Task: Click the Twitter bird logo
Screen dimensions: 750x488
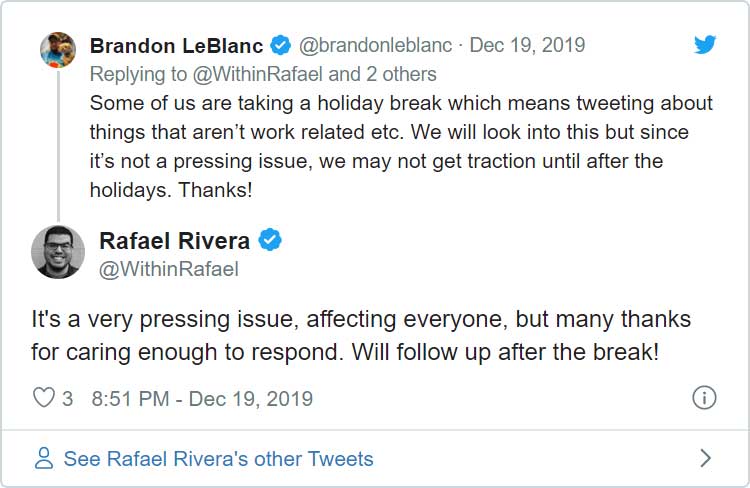Action: tap(706, 45)
